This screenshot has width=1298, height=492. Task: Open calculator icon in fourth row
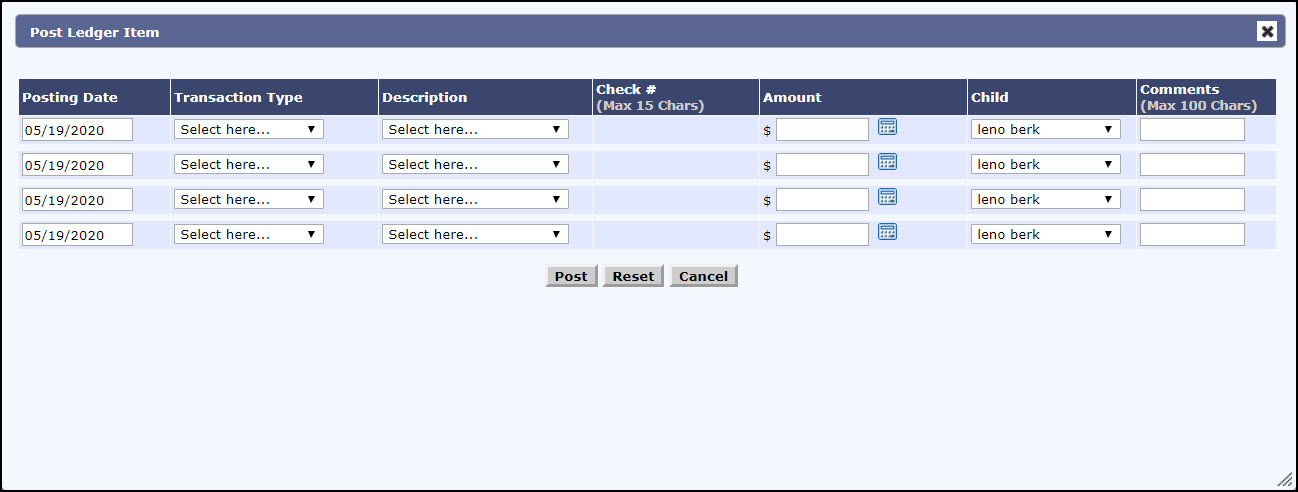pyautogui.click(x=887, y=232)
